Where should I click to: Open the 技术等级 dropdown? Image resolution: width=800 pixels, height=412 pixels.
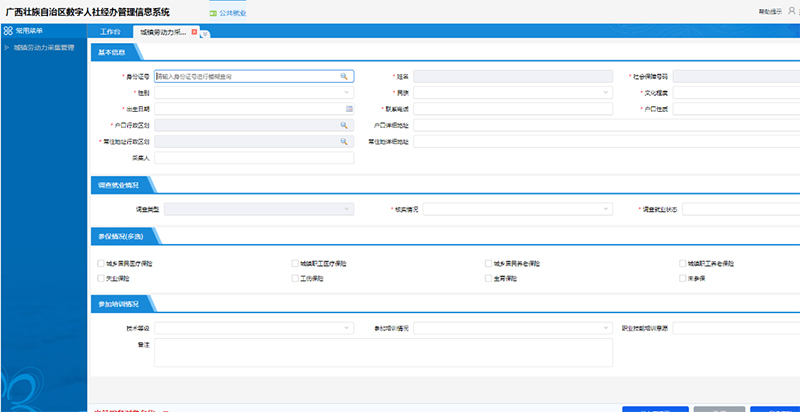(254, 328)
